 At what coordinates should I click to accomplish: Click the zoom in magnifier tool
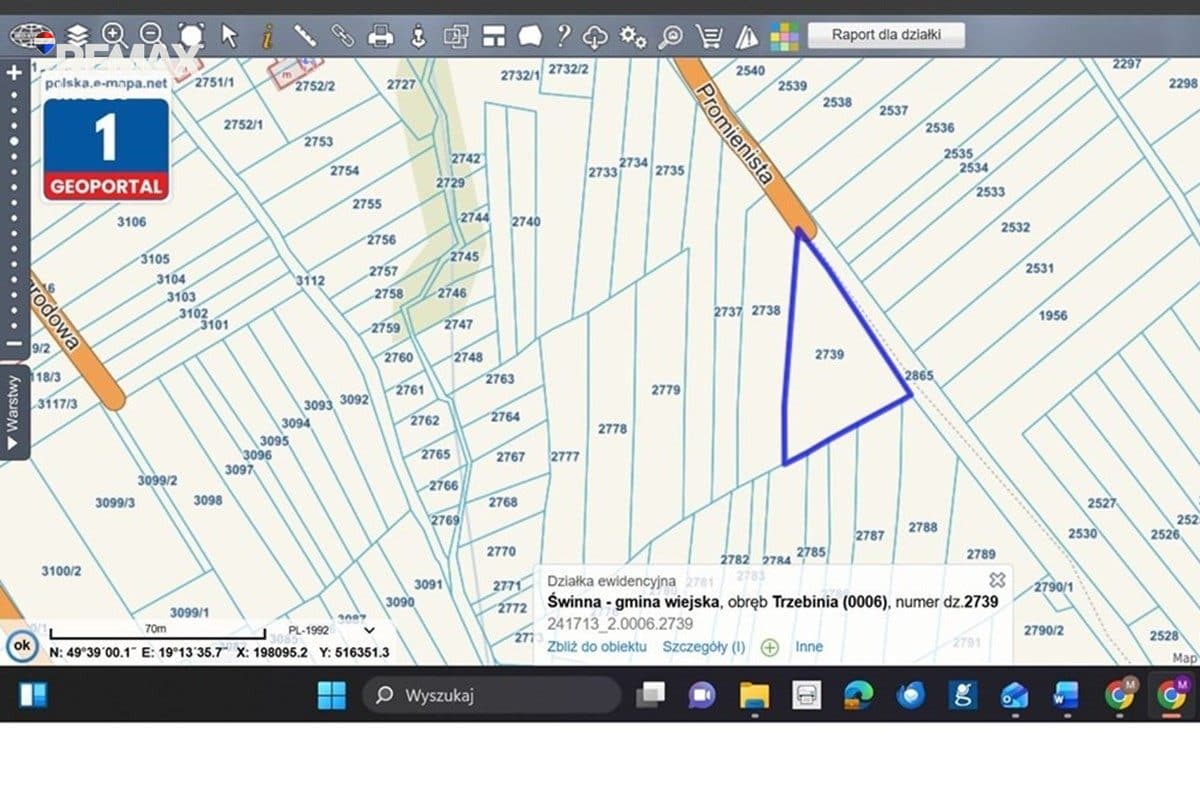114,36
